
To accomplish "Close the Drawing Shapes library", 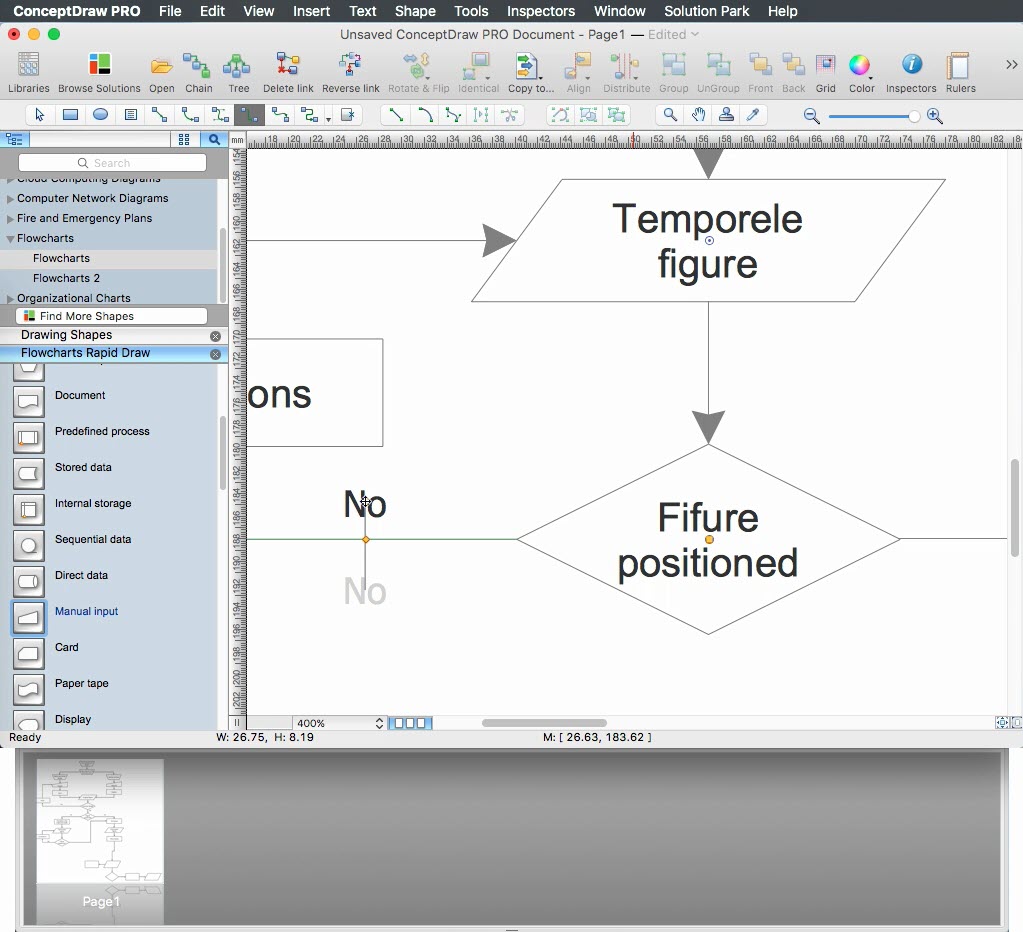I will point(215,336).
